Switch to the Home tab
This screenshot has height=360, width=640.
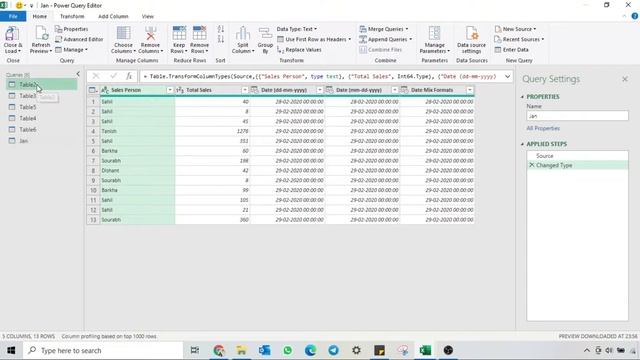40,16
